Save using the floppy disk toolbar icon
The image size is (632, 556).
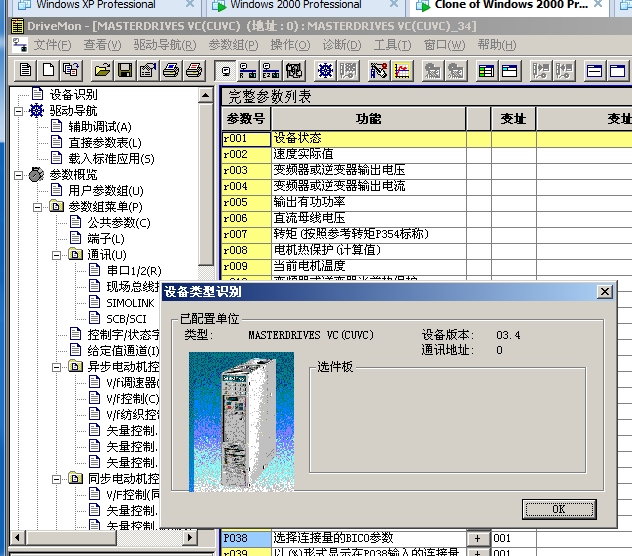click(125, 71)
